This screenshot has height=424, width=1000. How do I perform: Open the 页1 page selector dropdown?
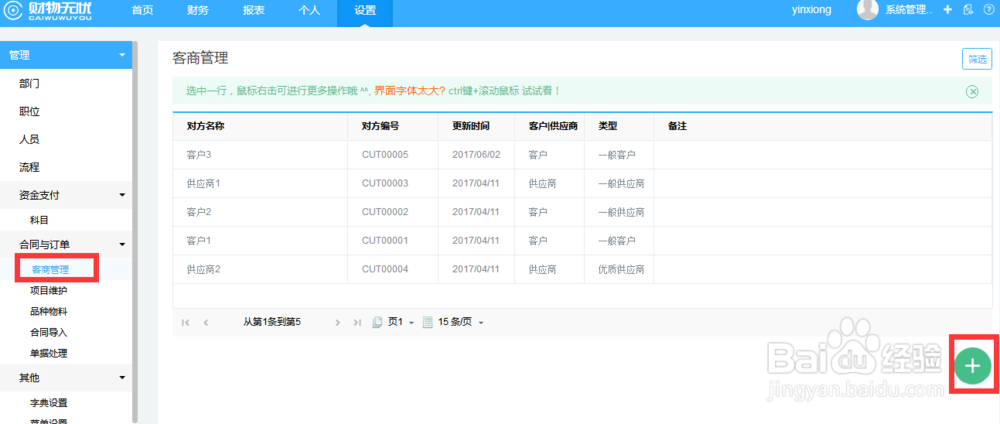pos(393,323)
